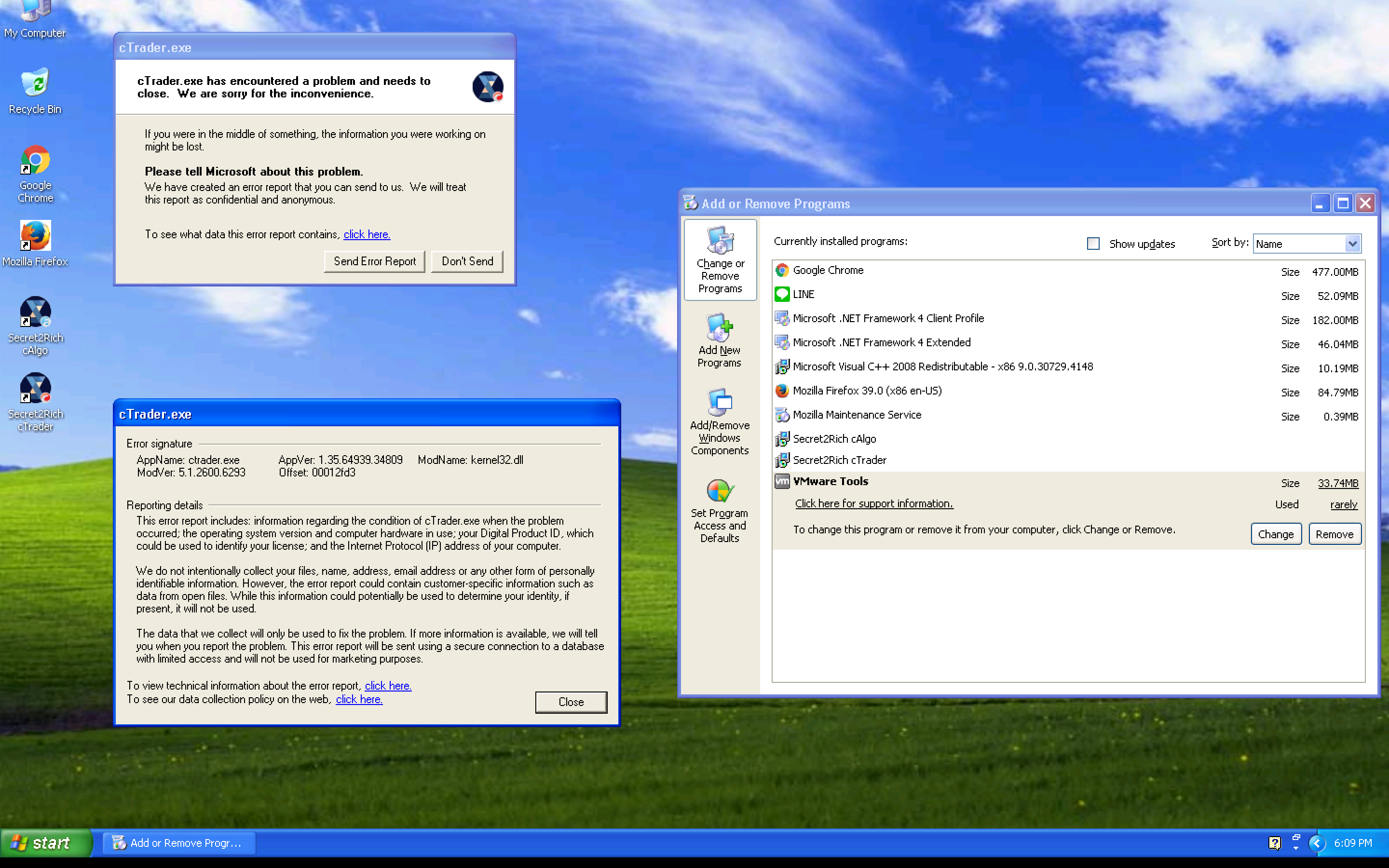Select Secret2Rich cAlgo program entry
Image resolution: width=1389 pixels, height=868 pixels.
834,439
